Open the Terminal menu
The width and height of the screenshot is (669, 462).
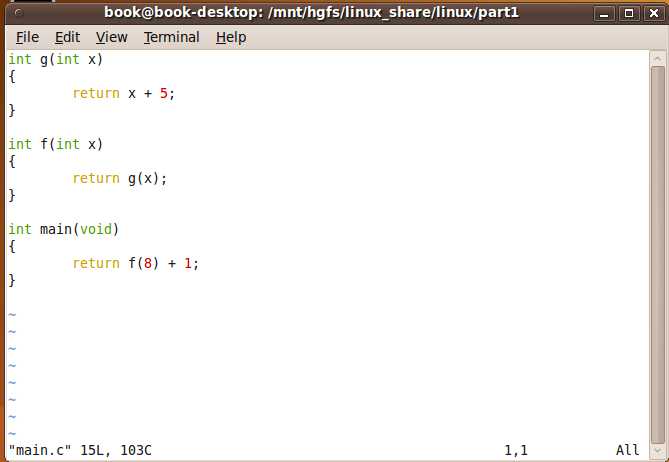click(x=172, y=38)
